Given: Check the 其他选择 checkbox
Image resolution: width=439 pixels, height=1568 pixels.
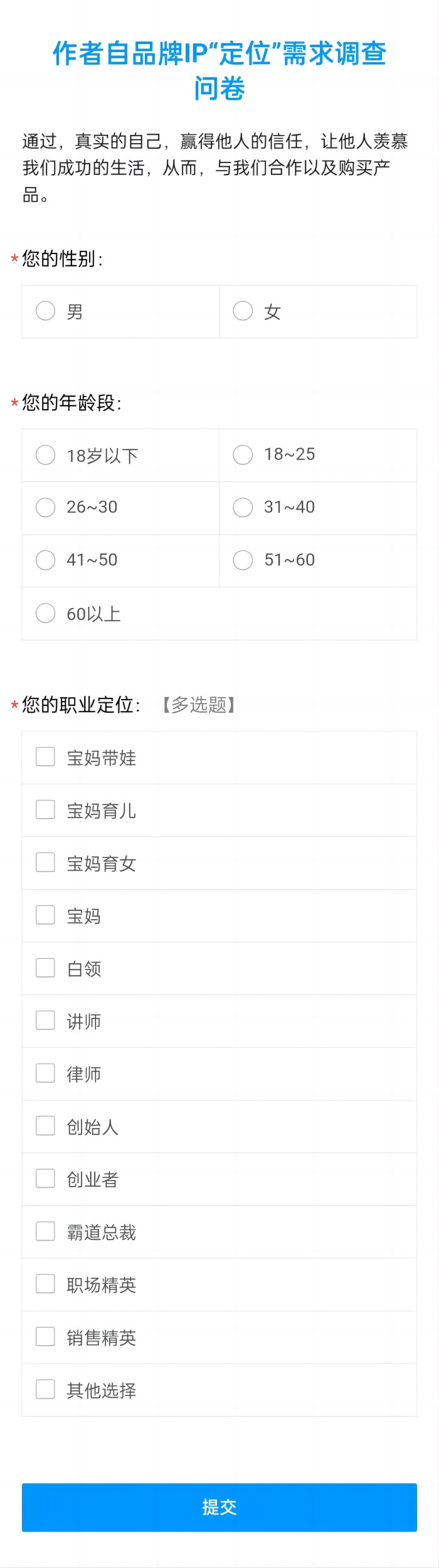Looking at the screenshot, I should [46, 1389].
